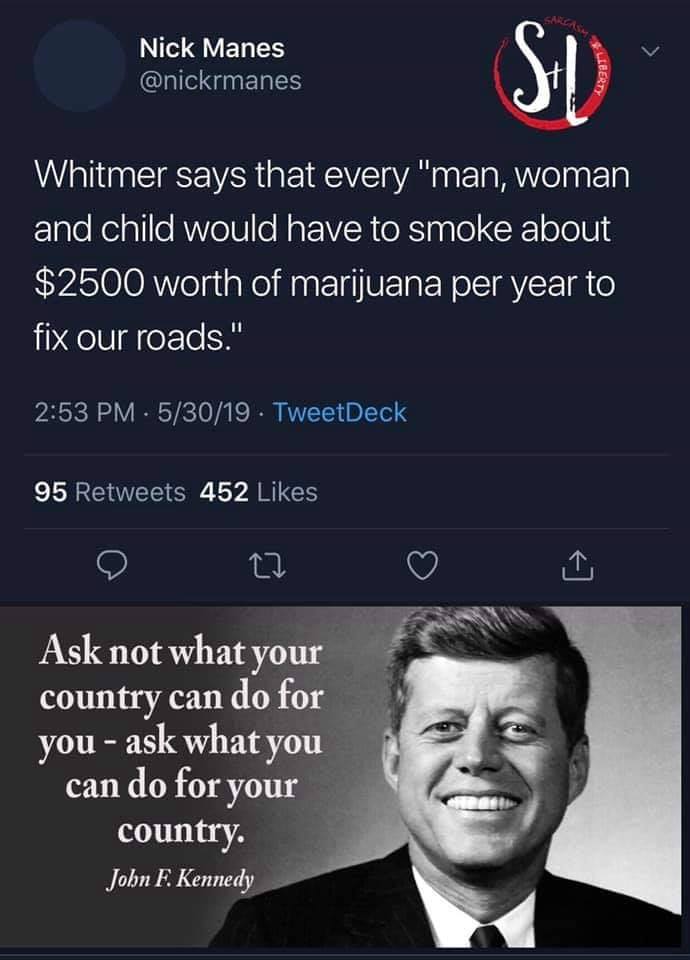The width and height of the screenshot is (690, 960).
Task: Click the reply speech bubble icon
Action: click(113, 566)
